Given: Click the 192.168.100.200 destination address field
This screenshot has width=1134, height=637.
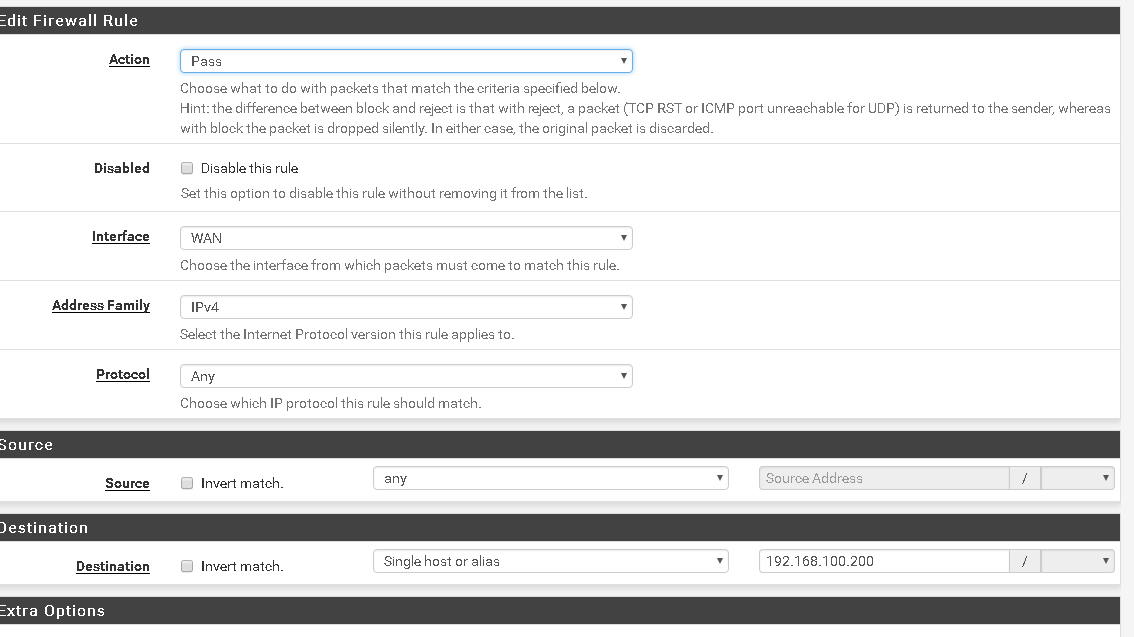Looking at the screenshot, I should 884,561.
